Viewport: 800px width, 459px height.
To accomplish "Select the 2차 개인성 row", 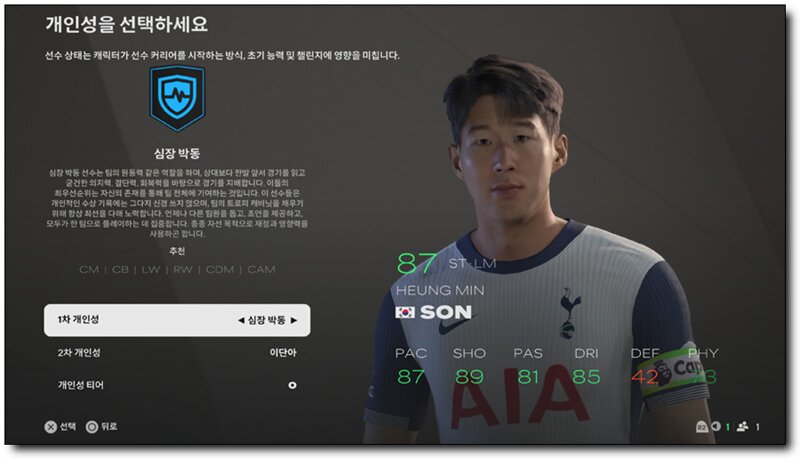I will tap(177, 352).
